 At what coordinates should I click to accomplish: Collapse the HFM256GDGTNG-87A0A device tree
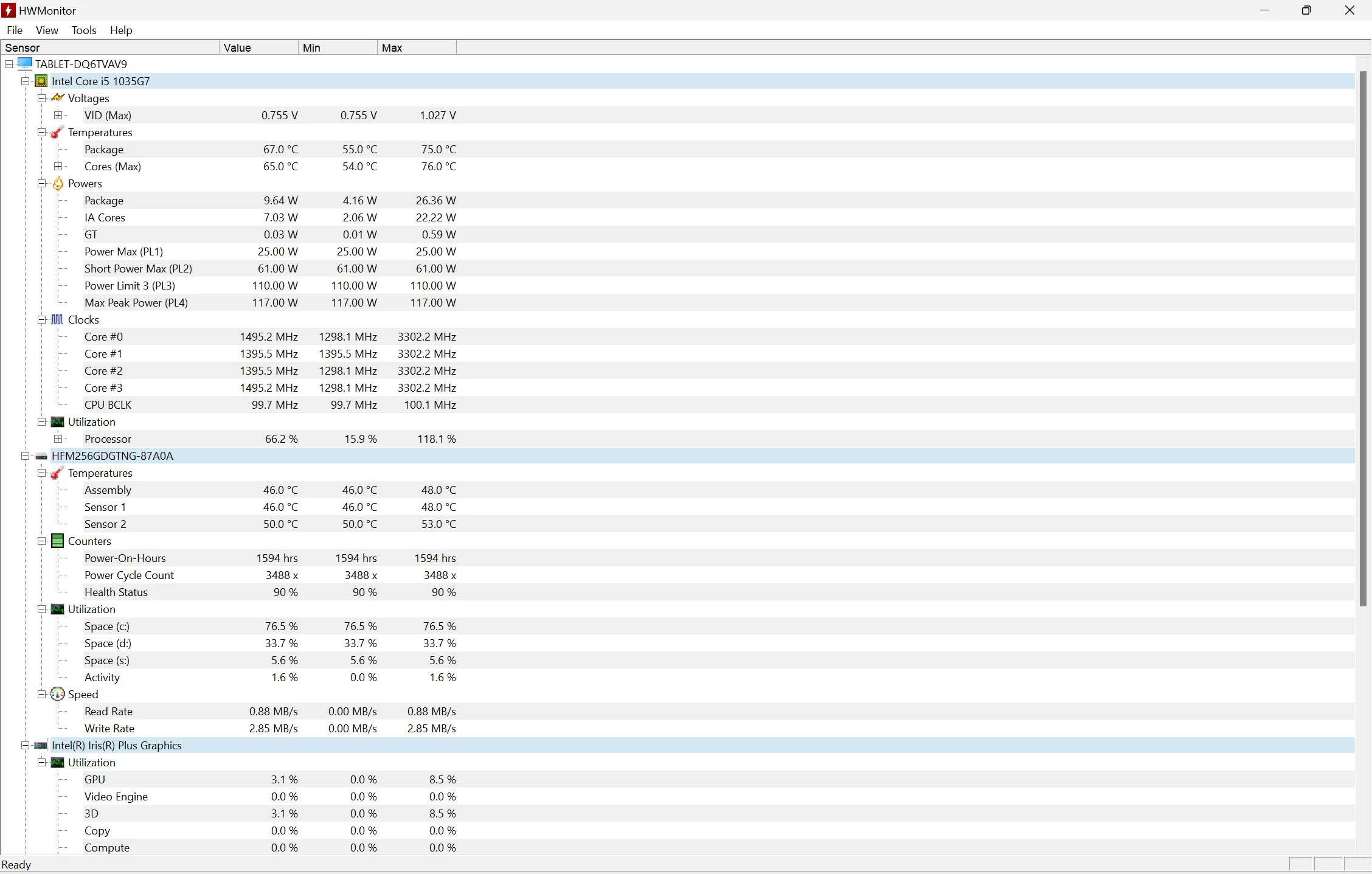(x=27, y=455)
